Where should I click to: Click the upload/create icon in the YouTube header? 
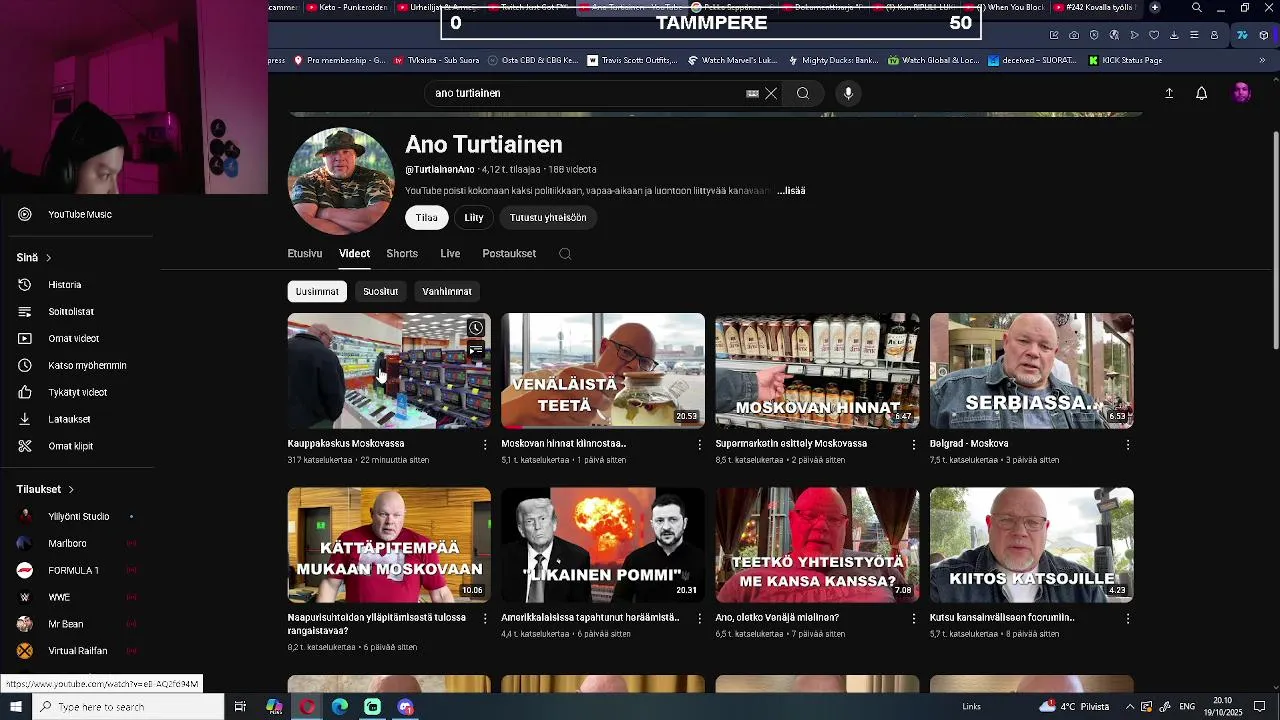(1169, 93)
